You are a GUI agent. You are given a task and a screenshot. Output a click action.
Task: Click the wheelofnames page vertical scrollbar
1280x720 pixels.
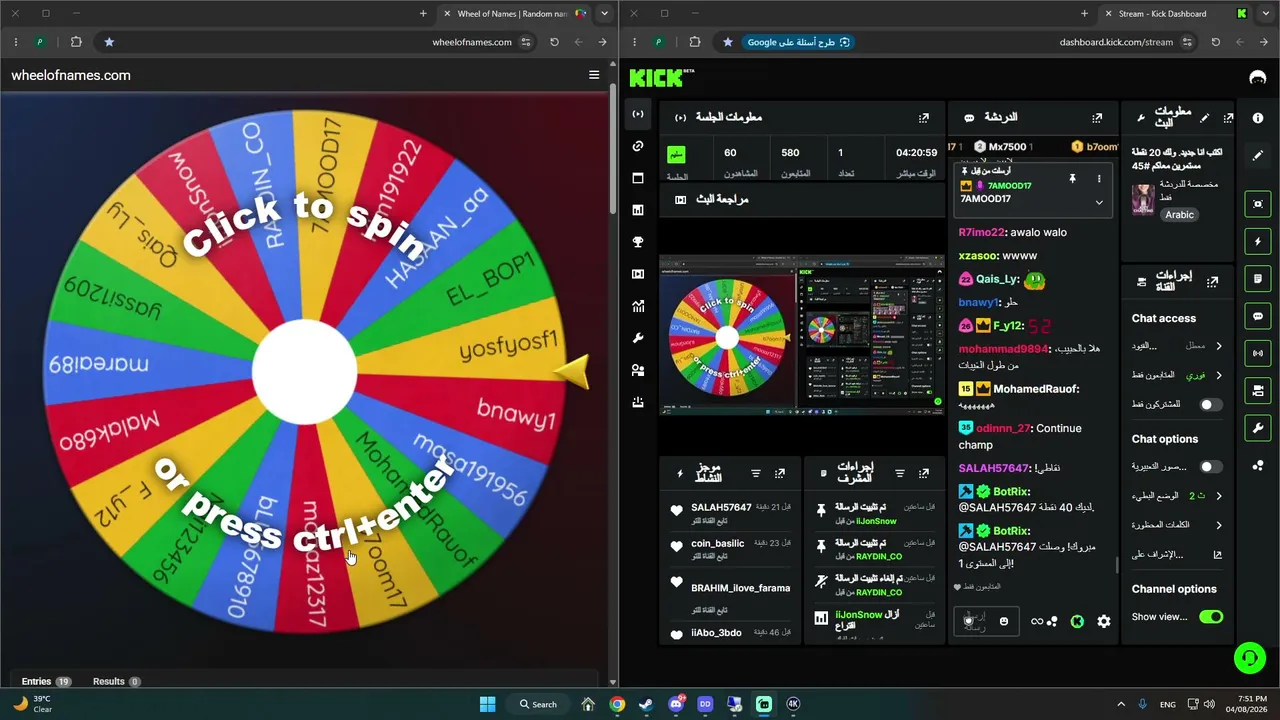click(613, 150)
